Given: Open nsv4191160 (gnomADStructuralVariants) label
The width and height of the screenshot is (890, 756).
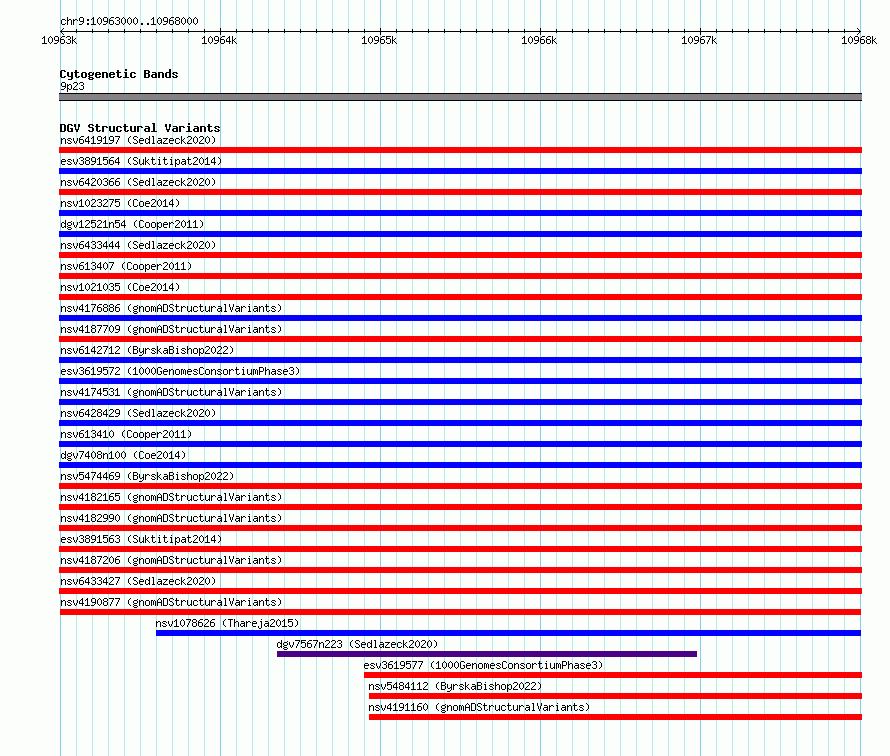Looking at the screenshot, I should click(x=479, y=707).
